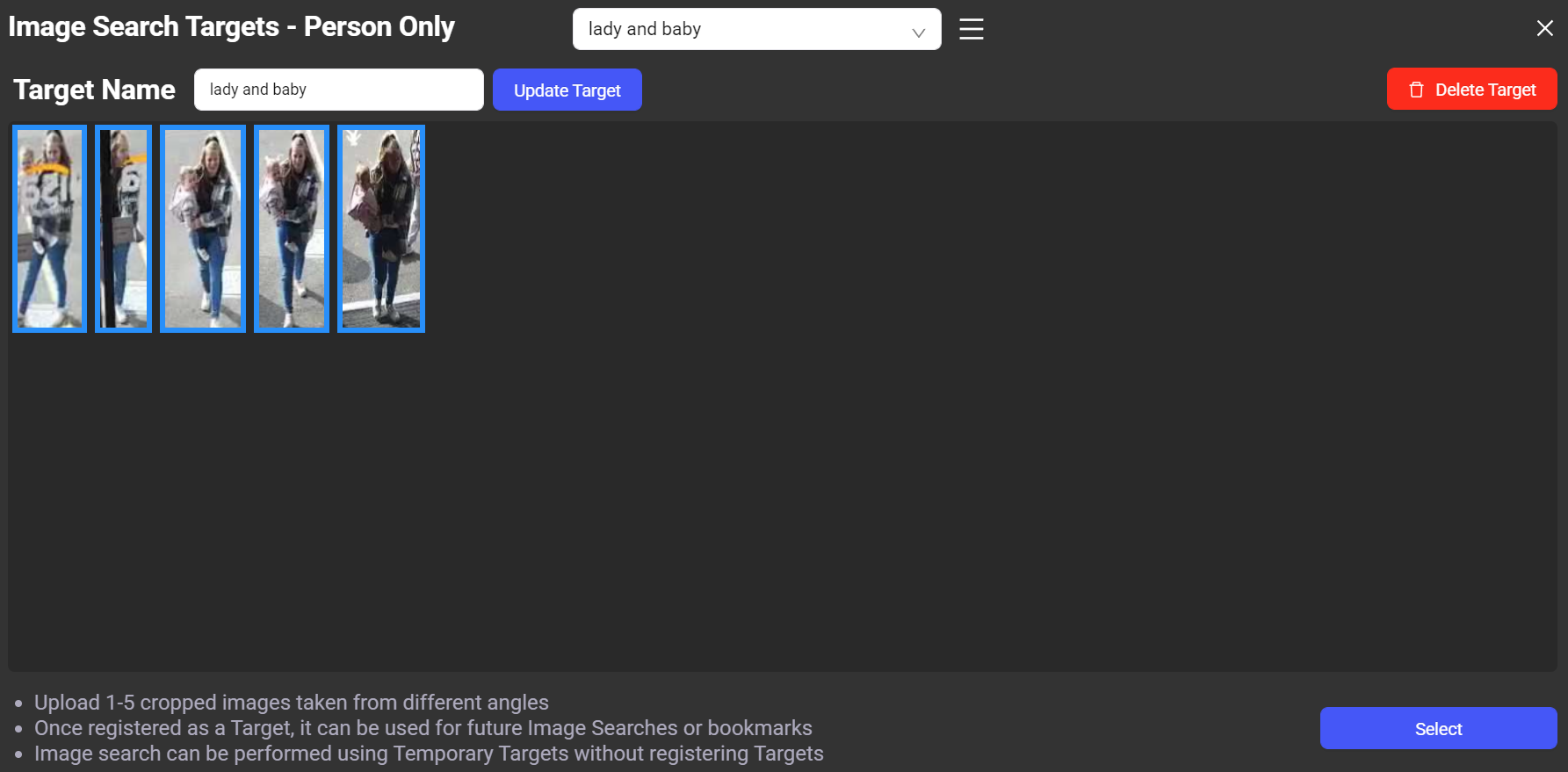Click the Update Target button
The height and width of the screenshot is (772, 1568).
(x=567, y=90)
